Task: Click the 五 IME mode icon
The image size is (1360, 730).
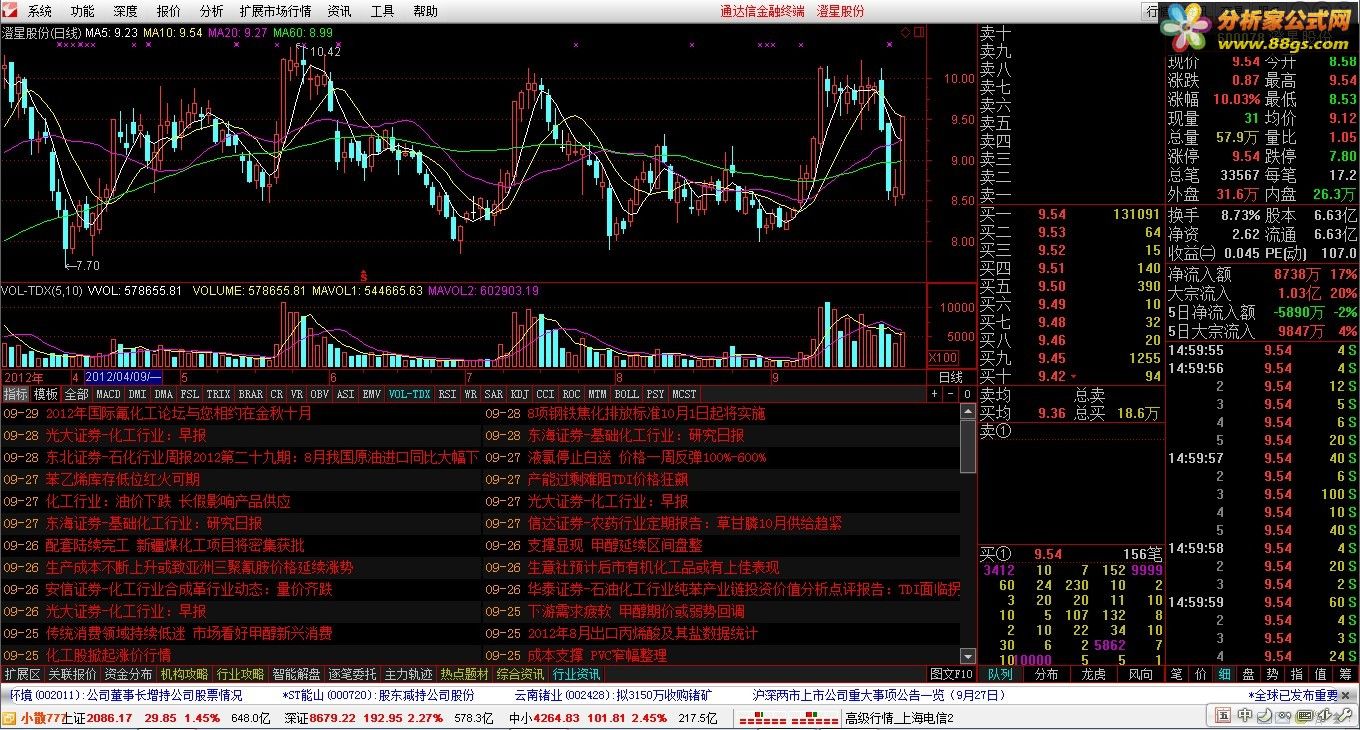Action: [1222, 715]
